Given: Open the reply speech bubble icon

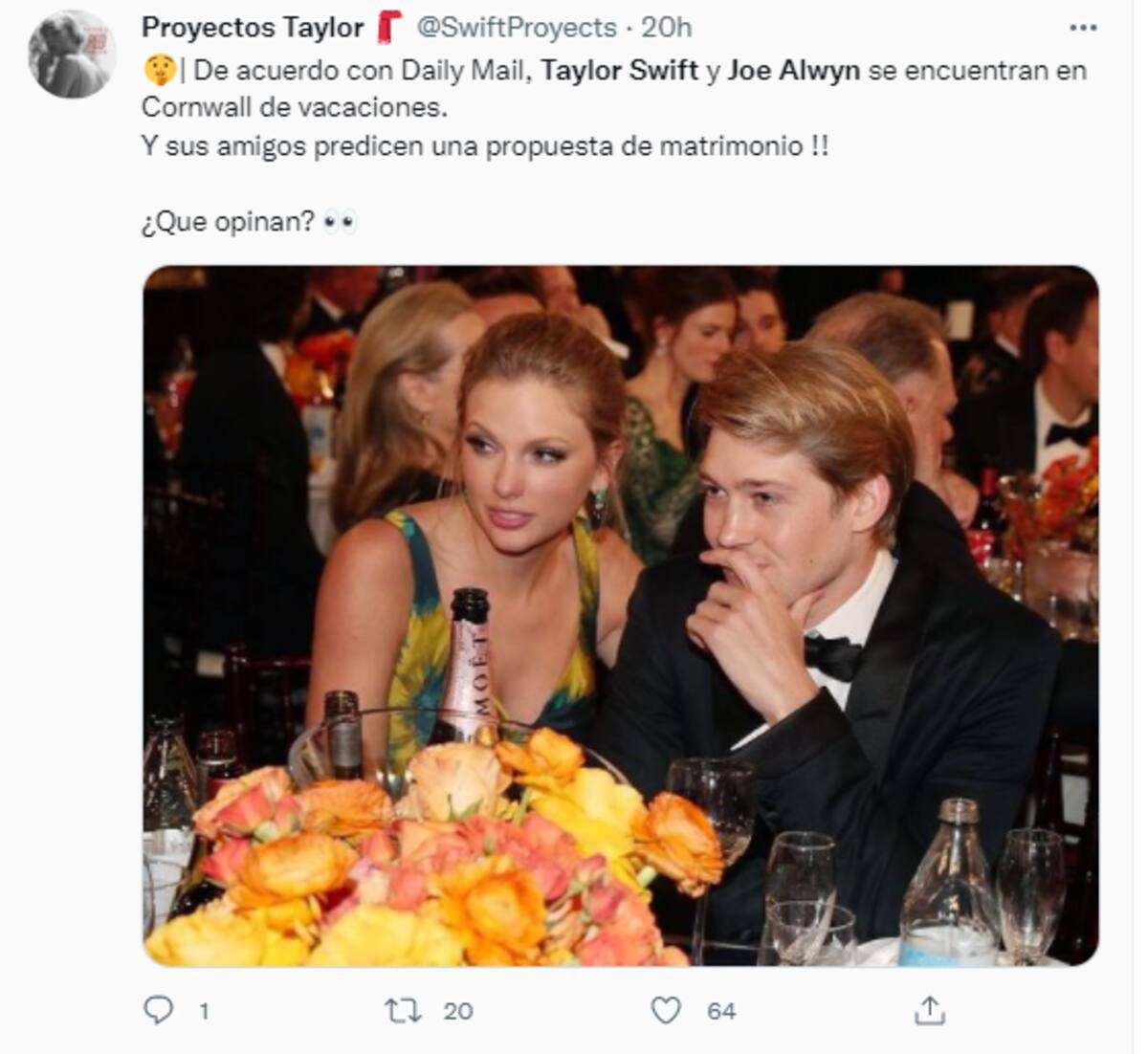Looking at the screenshot, I should pyautogui.click(x=158, y=1010).
